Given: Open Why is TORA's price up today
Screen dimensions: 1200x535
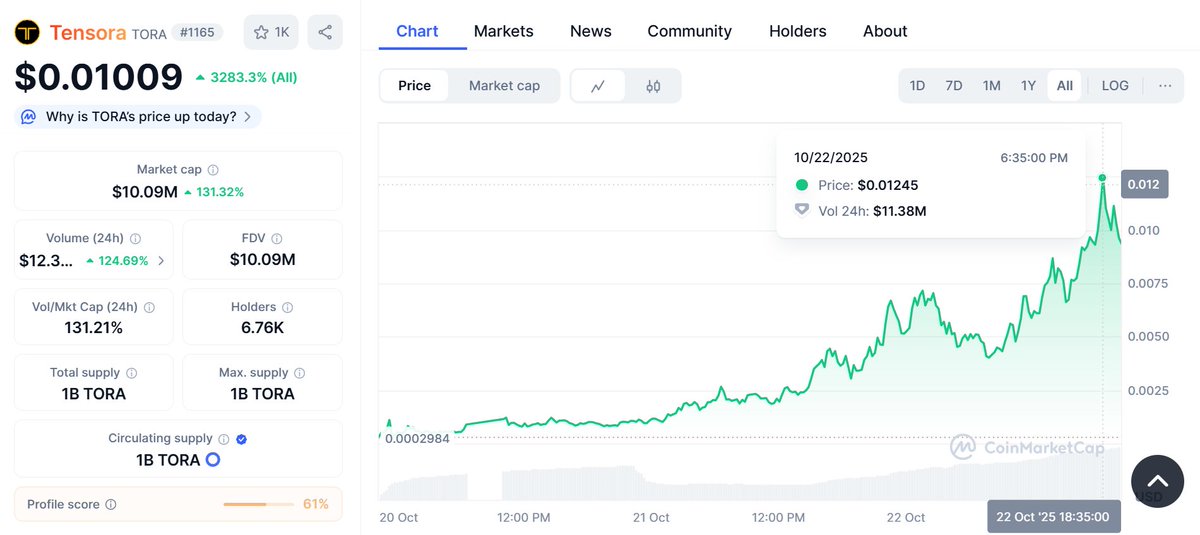Looking at the screenshot, I should 138,117.
